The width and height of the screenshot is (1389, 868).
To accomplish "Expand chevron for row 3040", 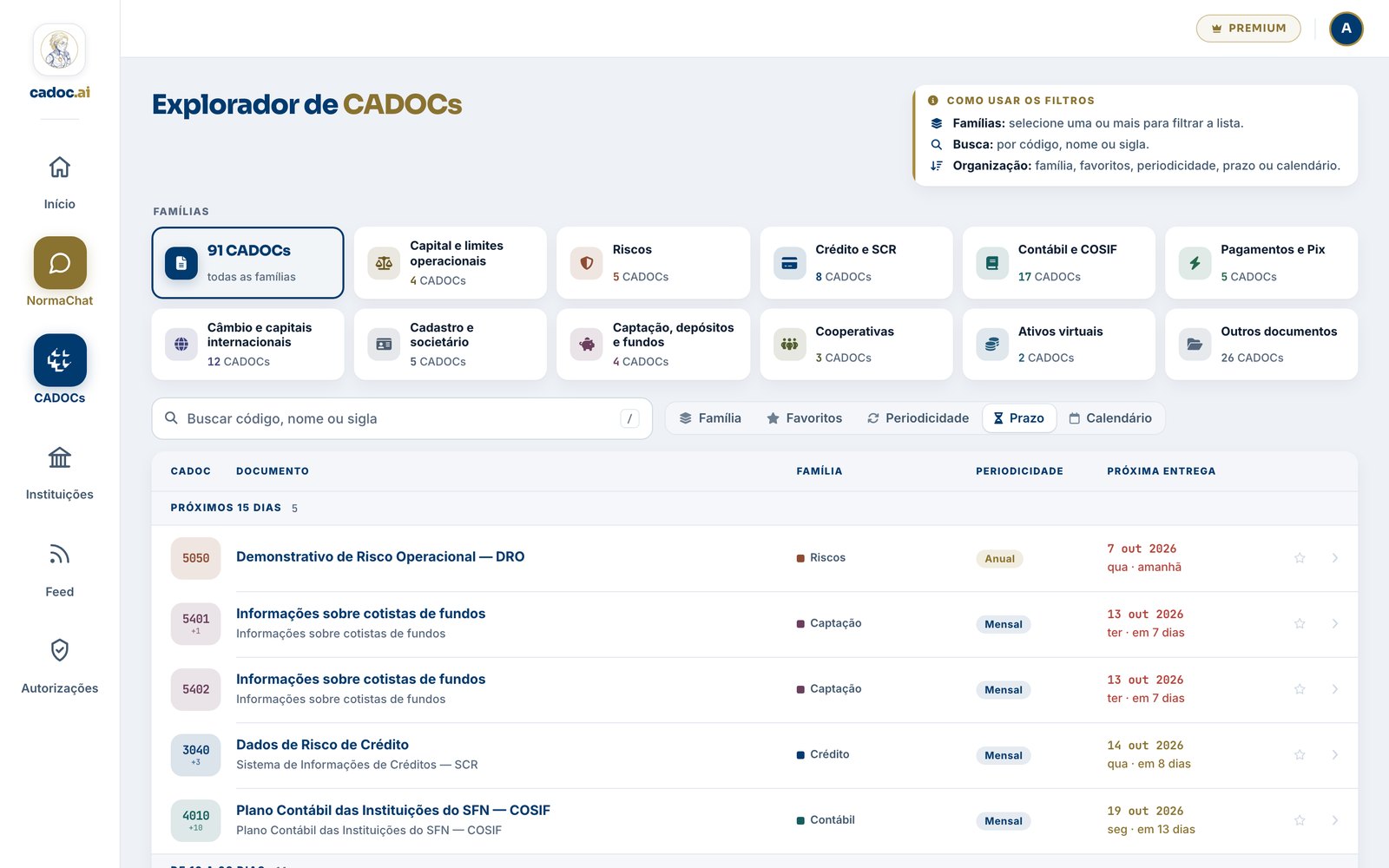I will pos(1334,755).
